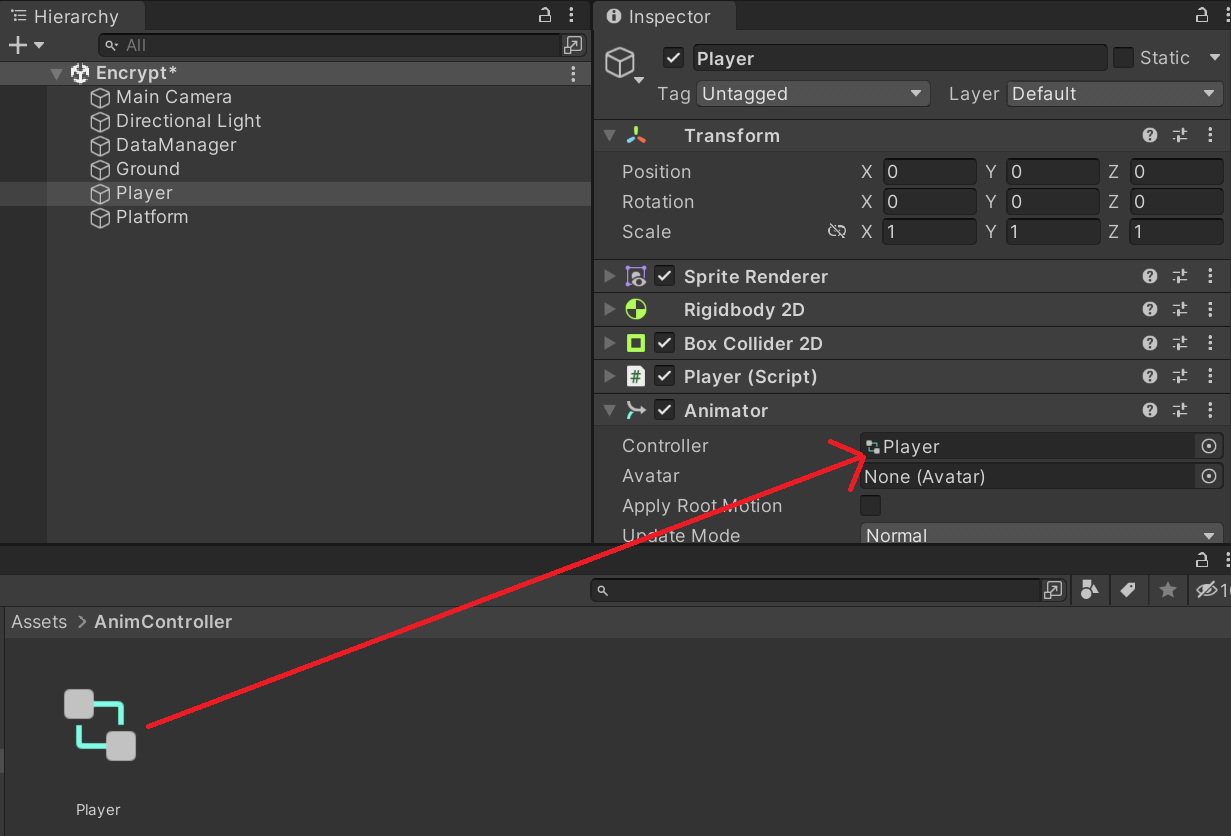
Task: Open the Layer dropdown (Default)
Action: 1115,94
